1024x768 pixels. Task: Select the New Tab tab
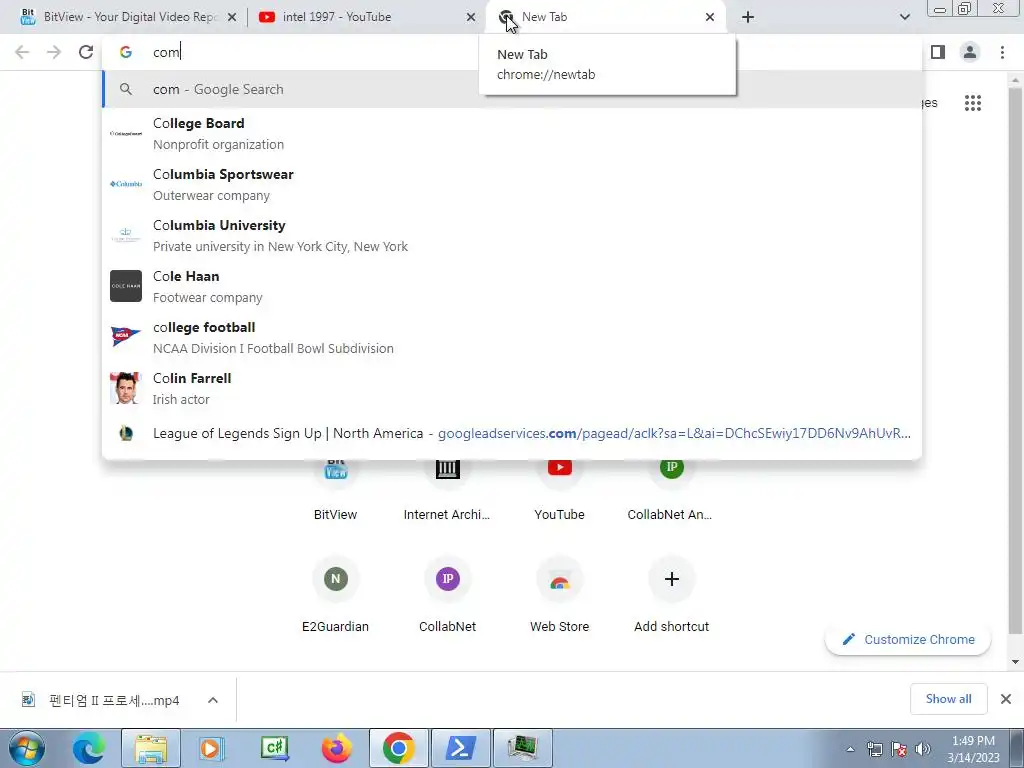(604, 17)
